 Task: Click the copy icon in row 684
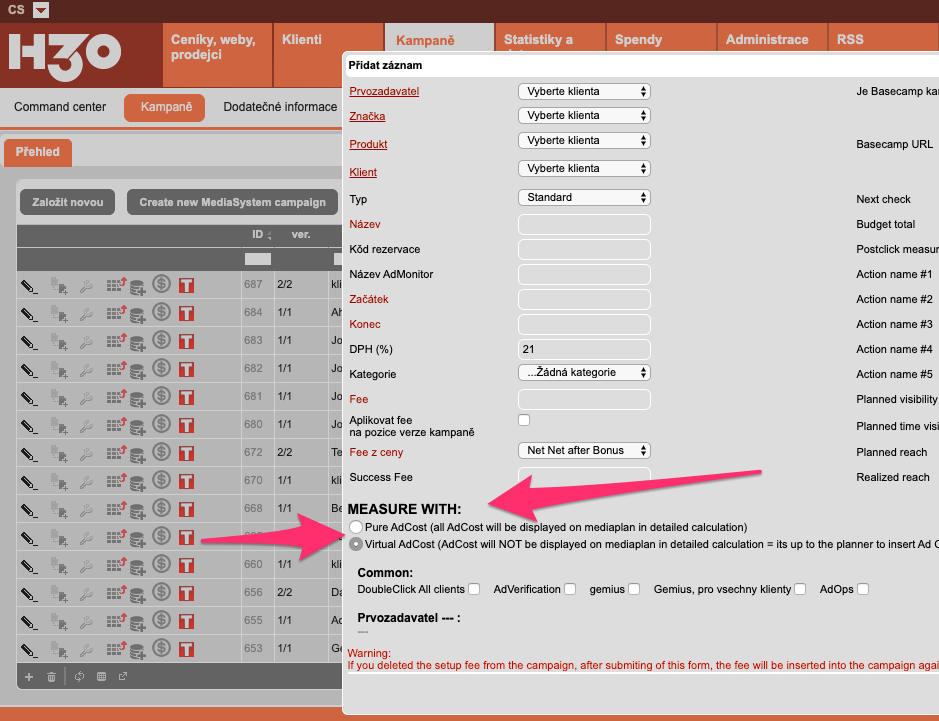pos(60,314)
